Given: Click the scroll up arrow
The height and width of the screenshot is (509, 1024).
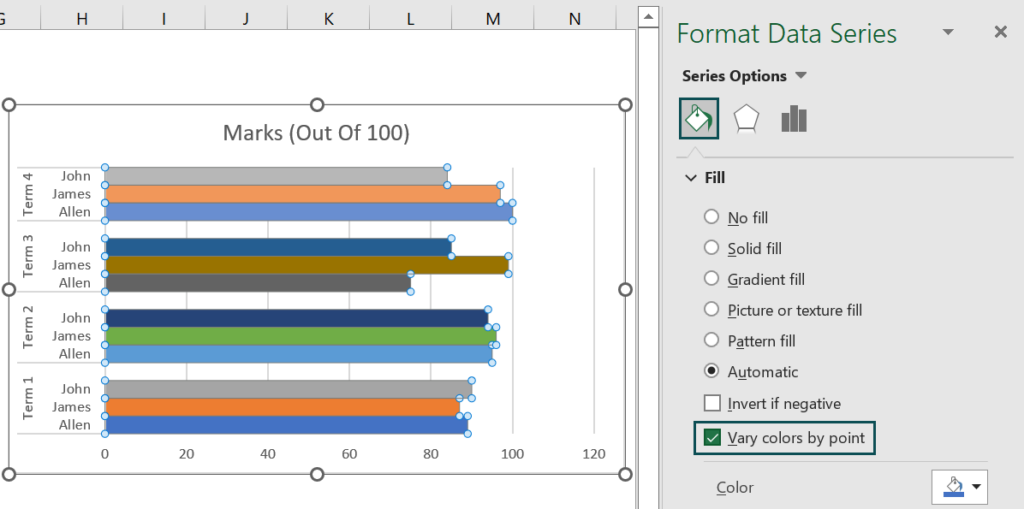Looking at the screenshot, I should (648, 16).
